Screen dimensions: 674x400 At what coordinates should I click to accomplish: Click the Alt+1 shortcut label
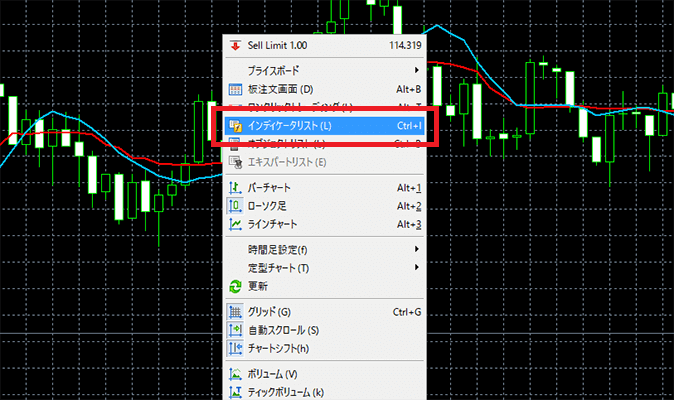point(409,188)
